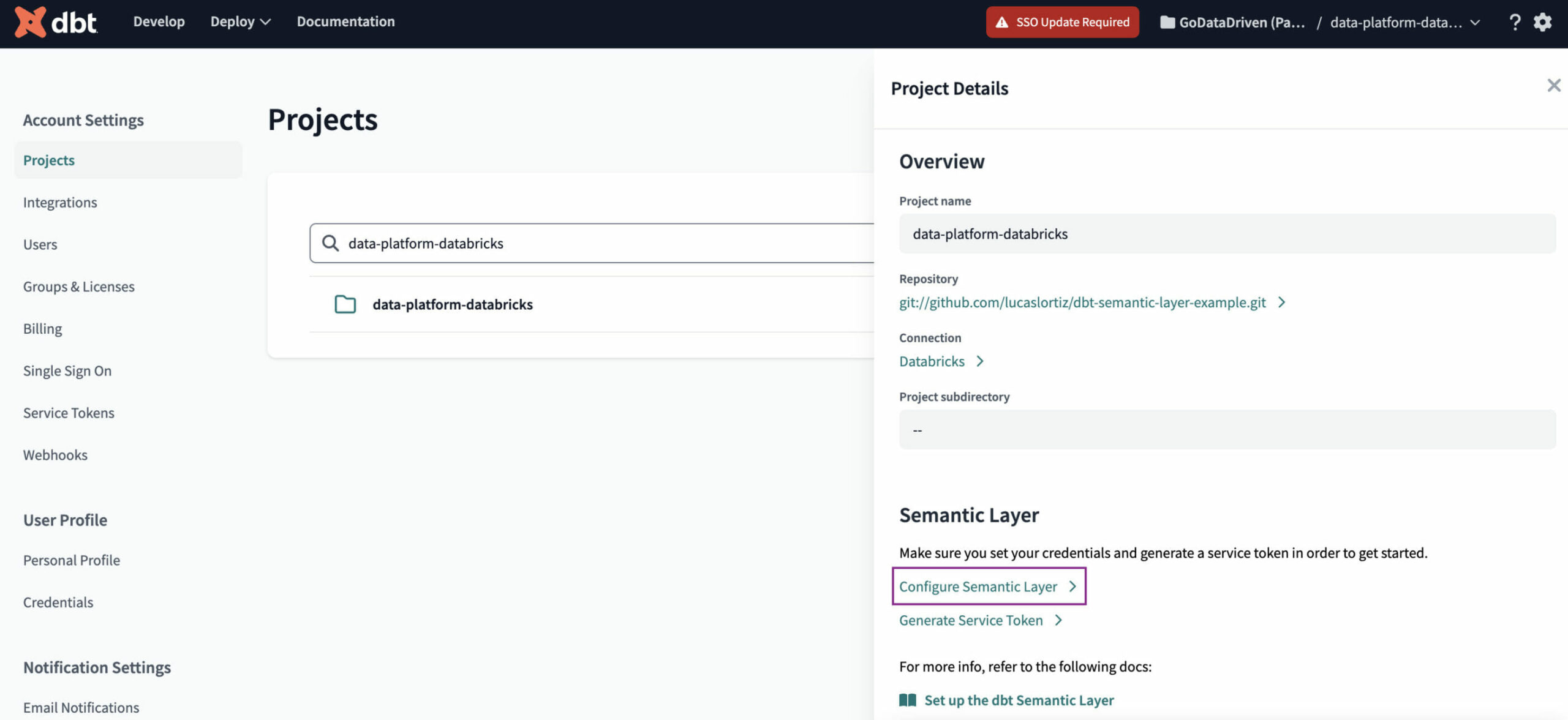This screenshot has width=1568, height=720.
Task: Go to Service Tokens page
Action: pyautogui.click(x=69, y=413)
